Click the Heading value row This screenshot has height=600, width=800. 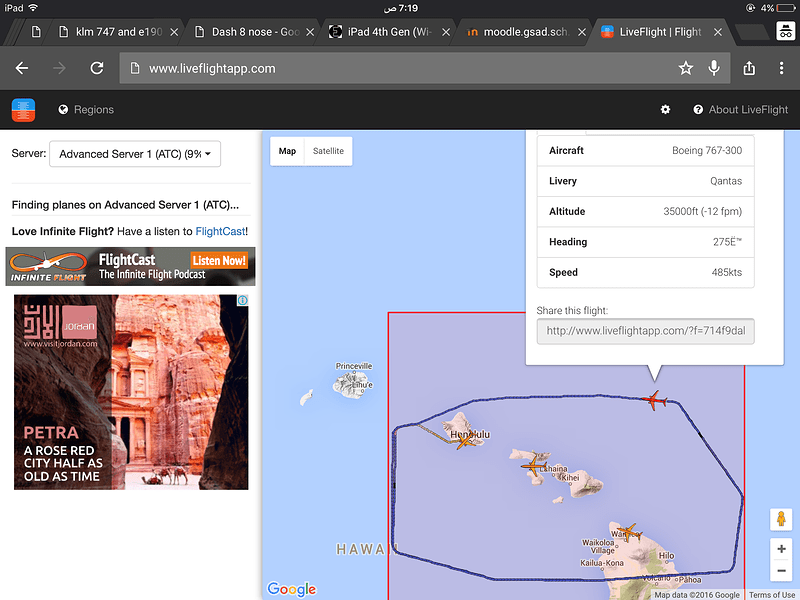[x=645, y=242]
